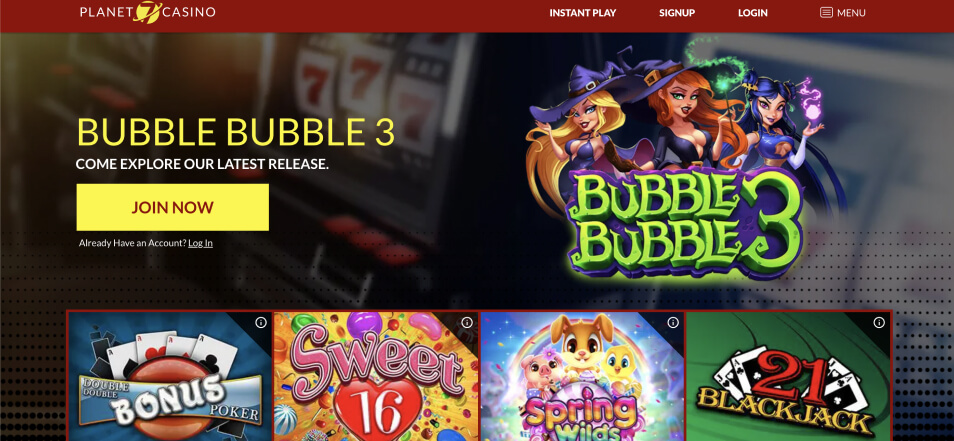Click the Bubble Bubble 3 headline text
The width and height of the screenshot is (954, 441).
coord(235,131)
